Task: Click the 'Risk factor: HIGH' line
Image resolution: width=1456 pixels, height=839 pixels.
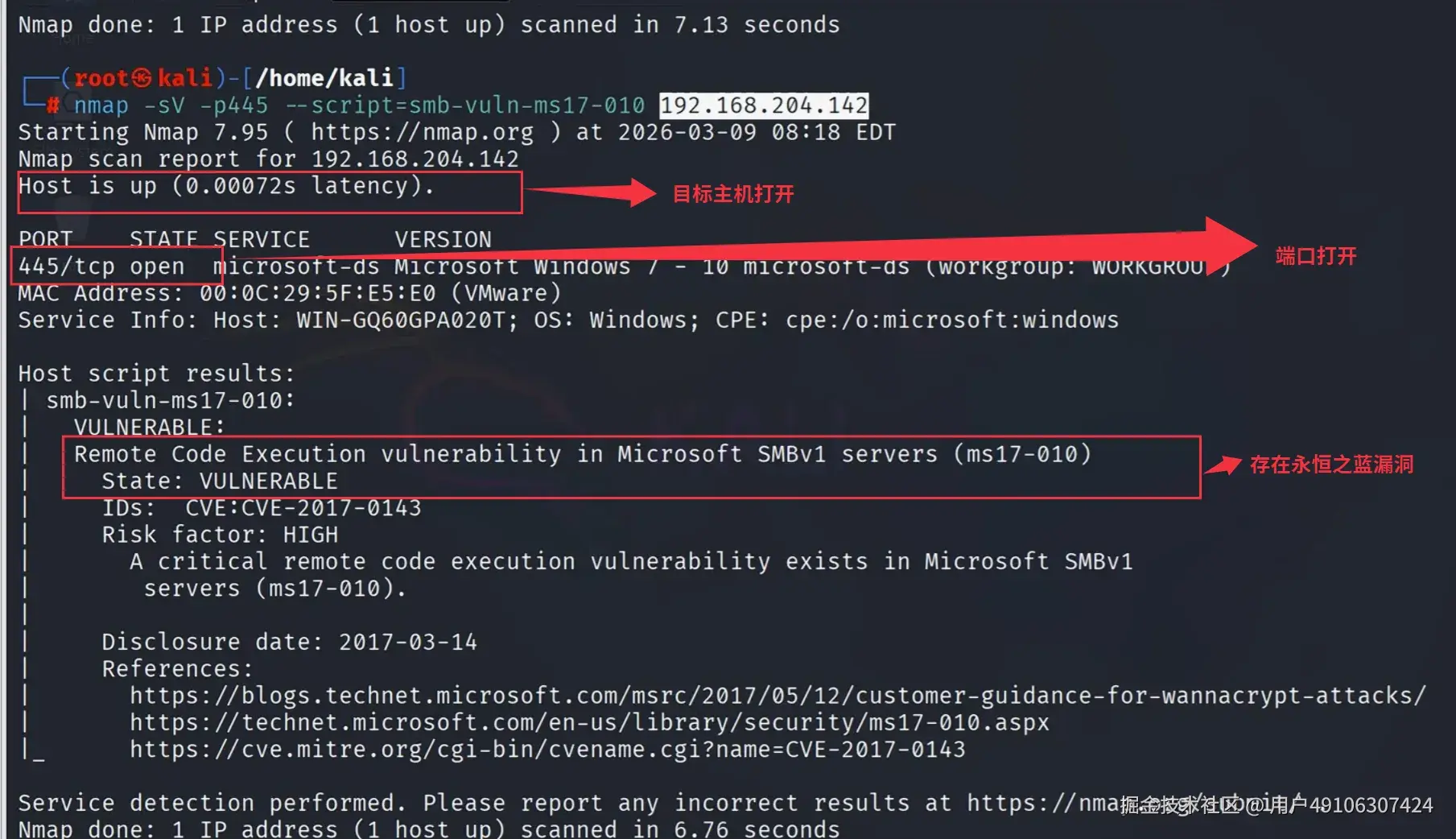Action: coord(219,535)
